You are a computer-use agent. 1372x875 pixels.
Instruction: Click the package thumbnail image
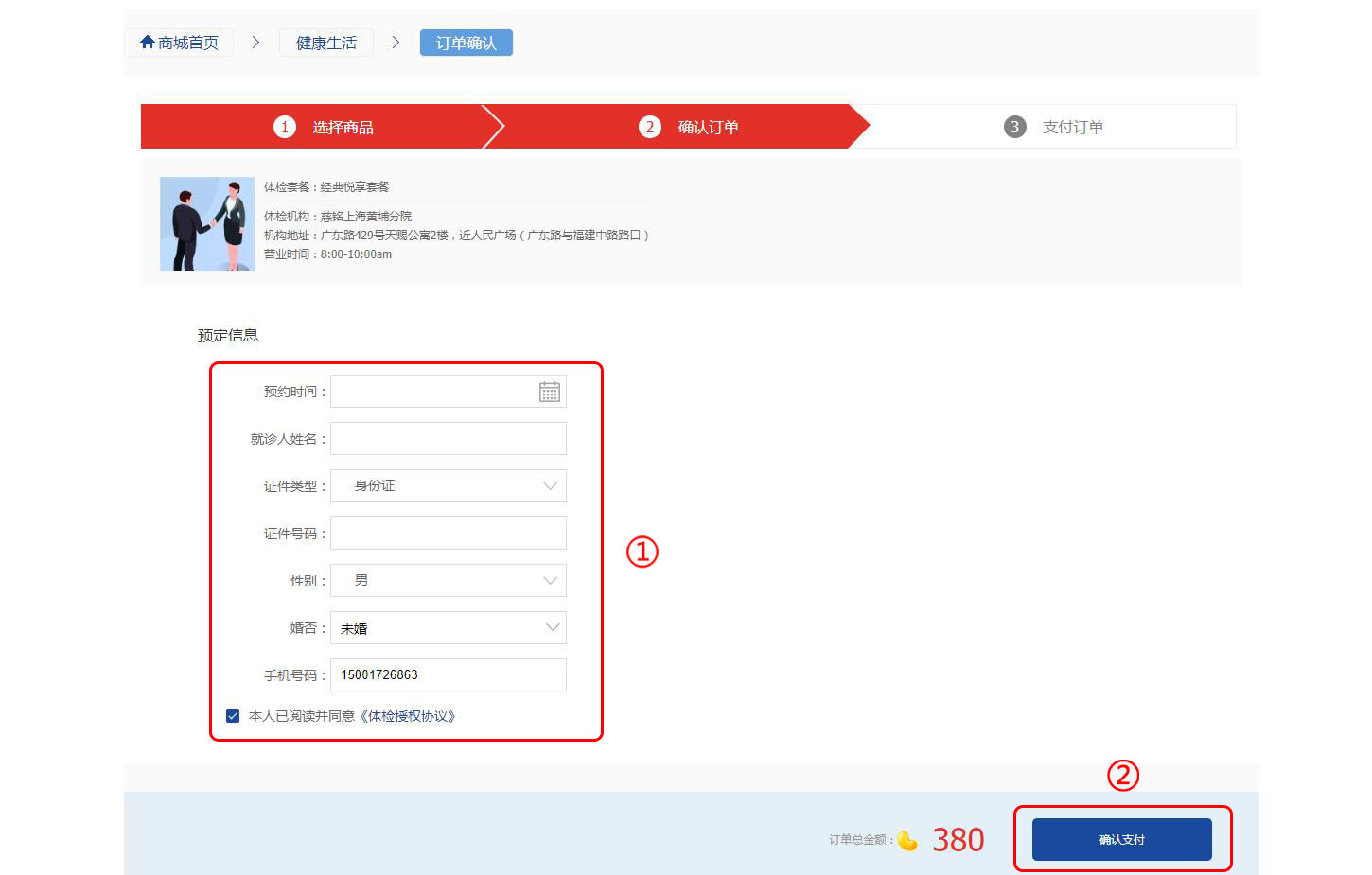(x=206, y=223)
